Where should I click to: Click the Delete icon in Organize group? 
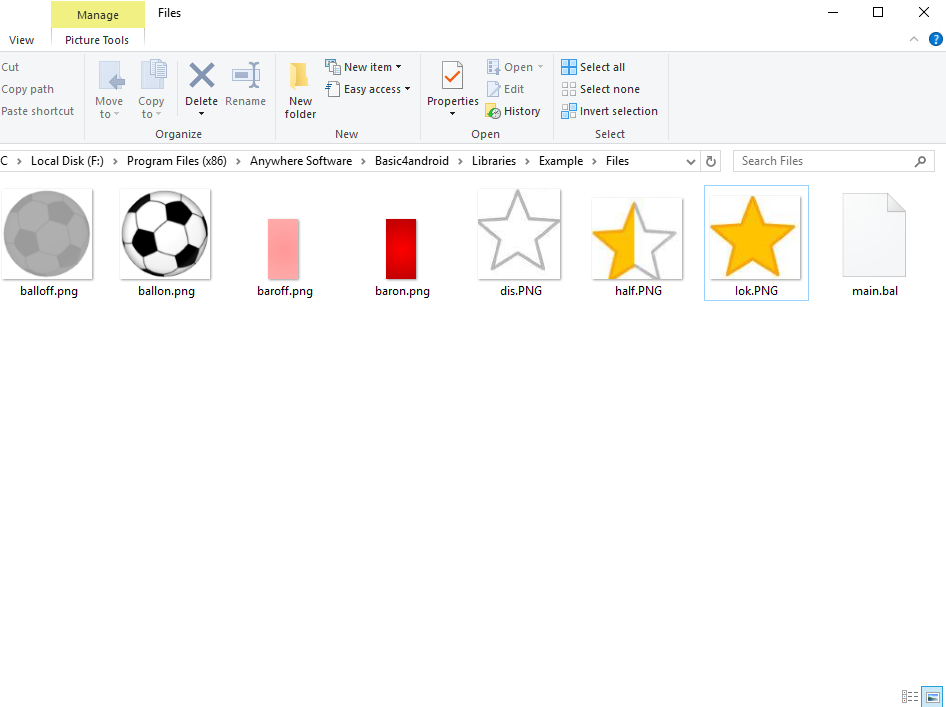(x=202, y=78)
